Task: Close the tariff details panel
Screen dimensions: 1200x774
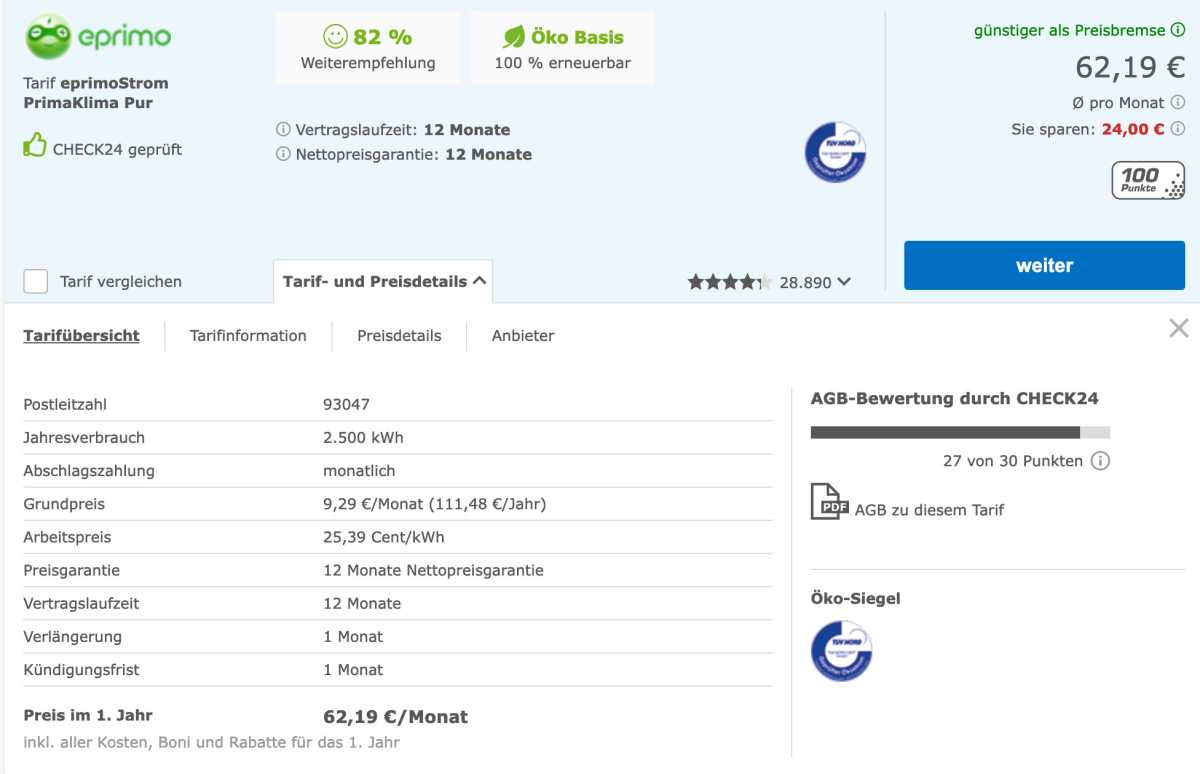Action: point(1178,328)
